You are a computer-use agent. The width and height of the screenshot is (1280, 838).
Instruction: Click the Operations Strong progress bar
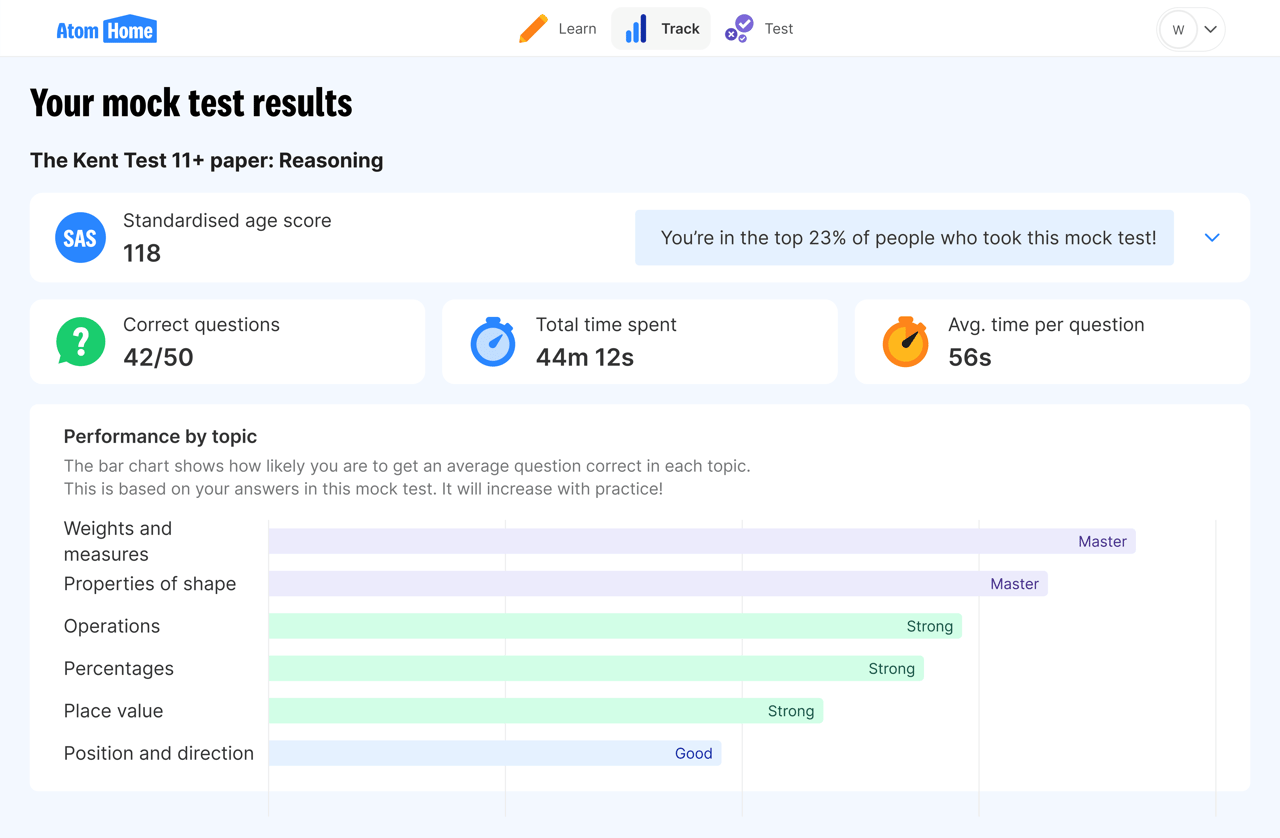614,626
